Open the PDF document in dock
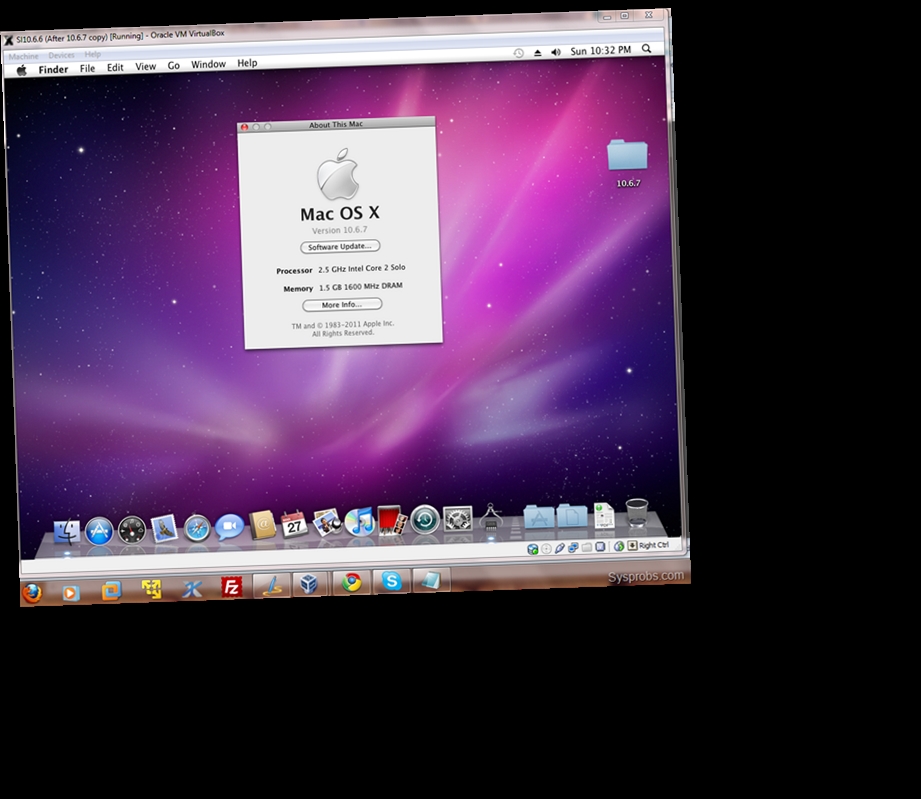The width and height of the screenshot is (921, 799). [604, 515]
